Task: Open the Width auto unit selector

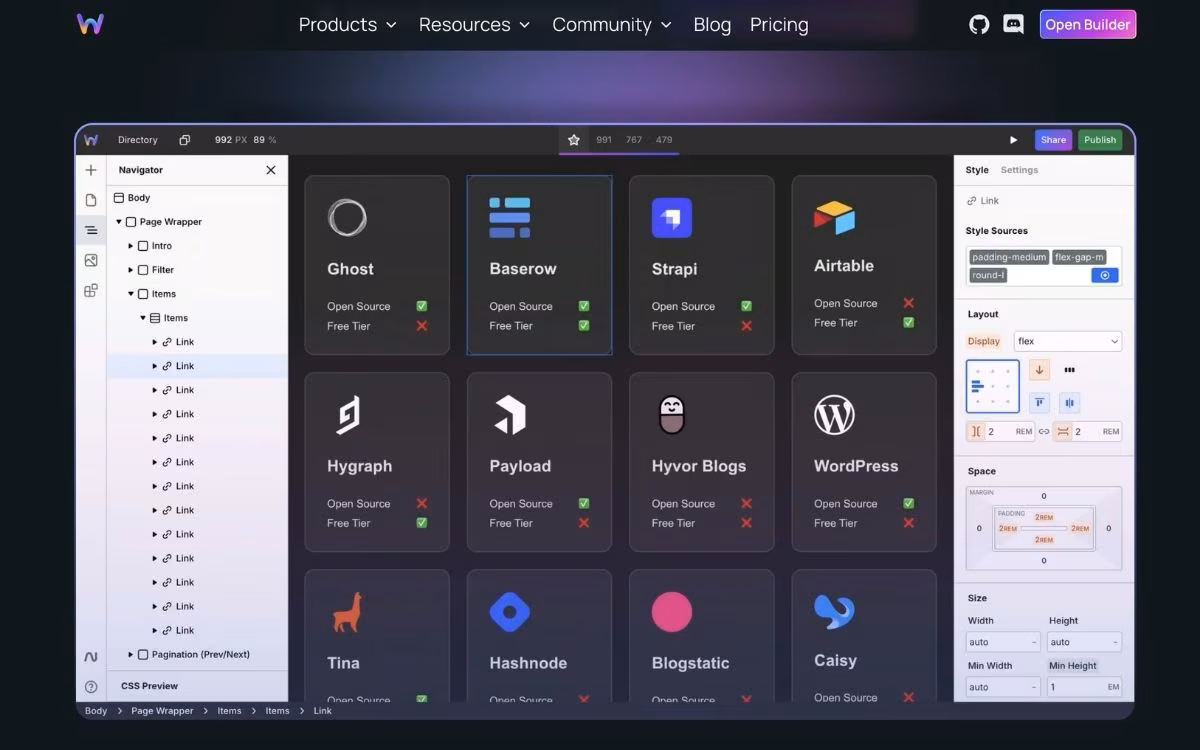Action: pos(1033,642)
